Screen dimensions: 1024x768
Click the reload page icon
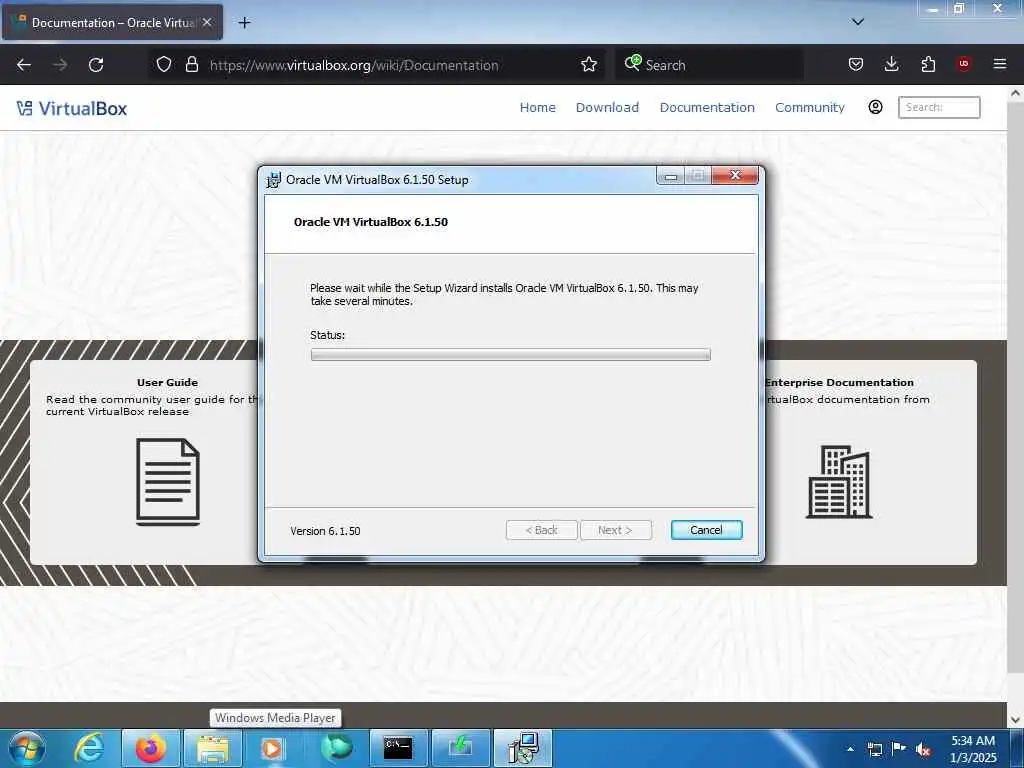pos(96,65)
